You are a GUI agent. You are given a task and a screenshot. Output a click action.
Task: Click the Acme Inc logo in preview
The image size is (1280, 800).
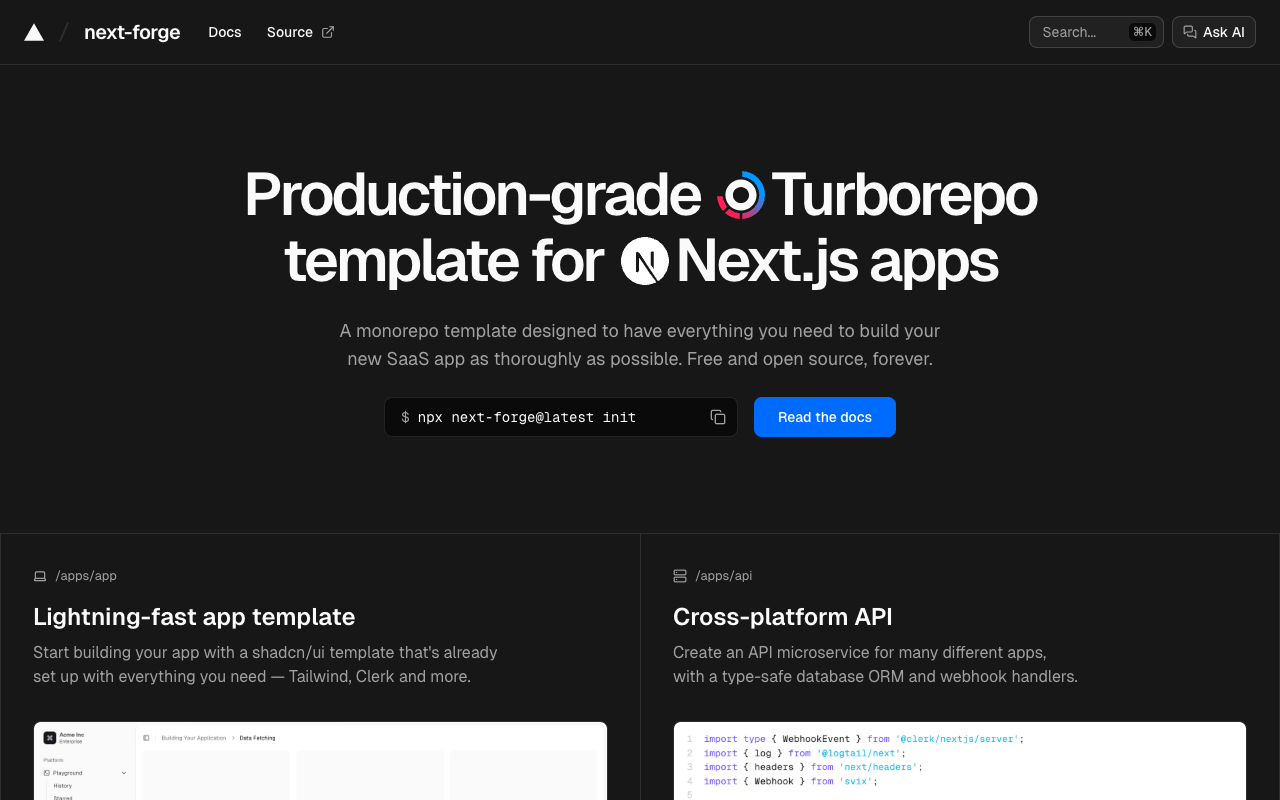point(49,737)
